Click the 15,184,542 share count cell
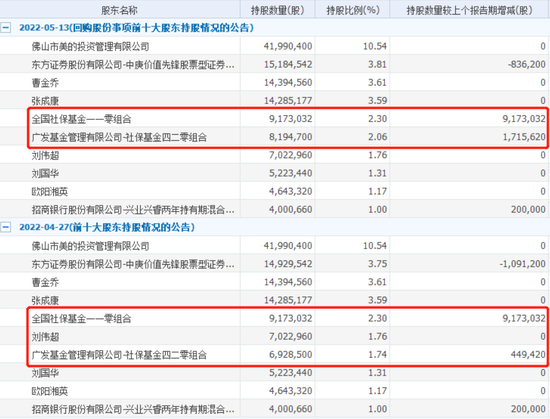550x419 pixels. 288,65
